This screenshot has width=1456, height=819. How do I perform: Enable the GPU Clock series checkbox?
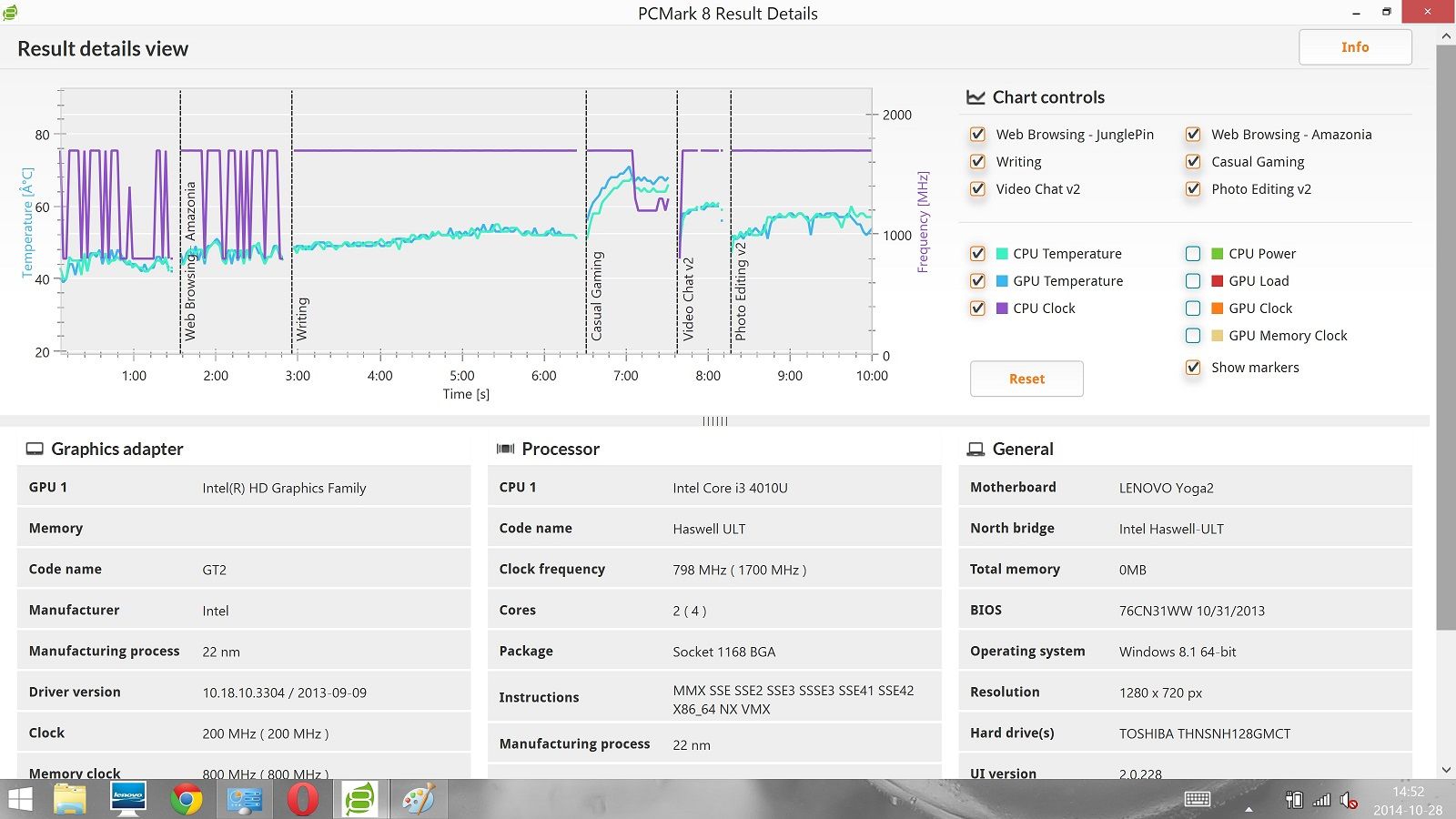coord(1193,308)
